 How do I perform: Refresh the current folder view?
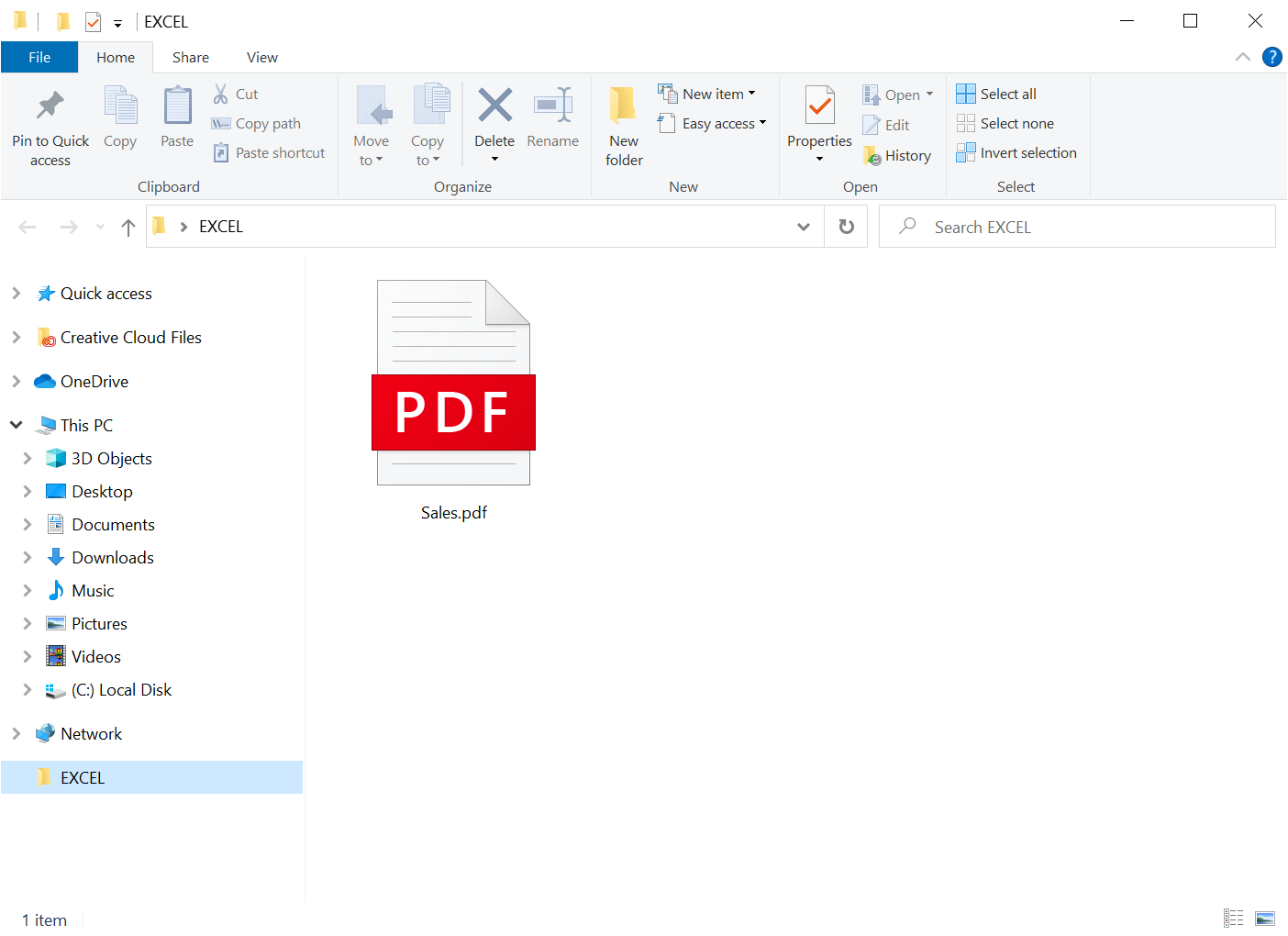tap(845, 226)
